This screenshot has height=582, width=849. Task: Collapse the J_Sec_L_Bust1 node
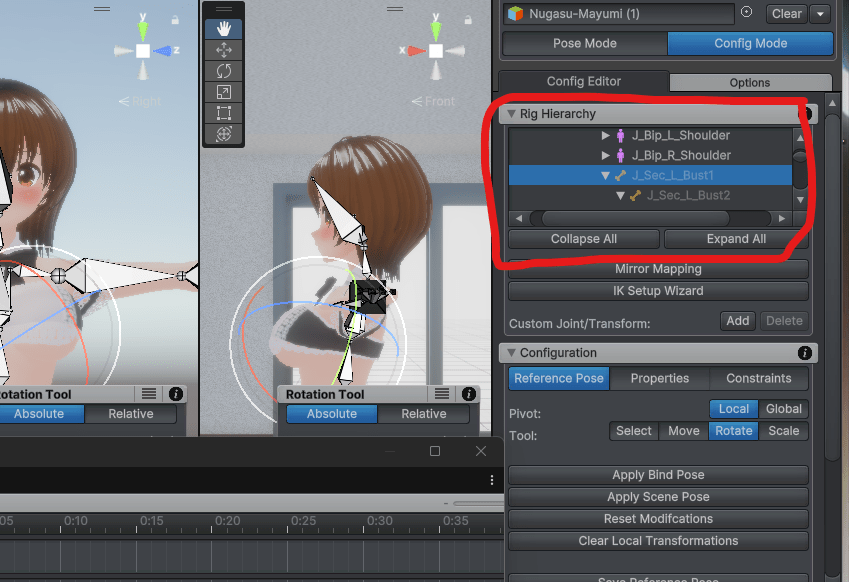(605, 175)
